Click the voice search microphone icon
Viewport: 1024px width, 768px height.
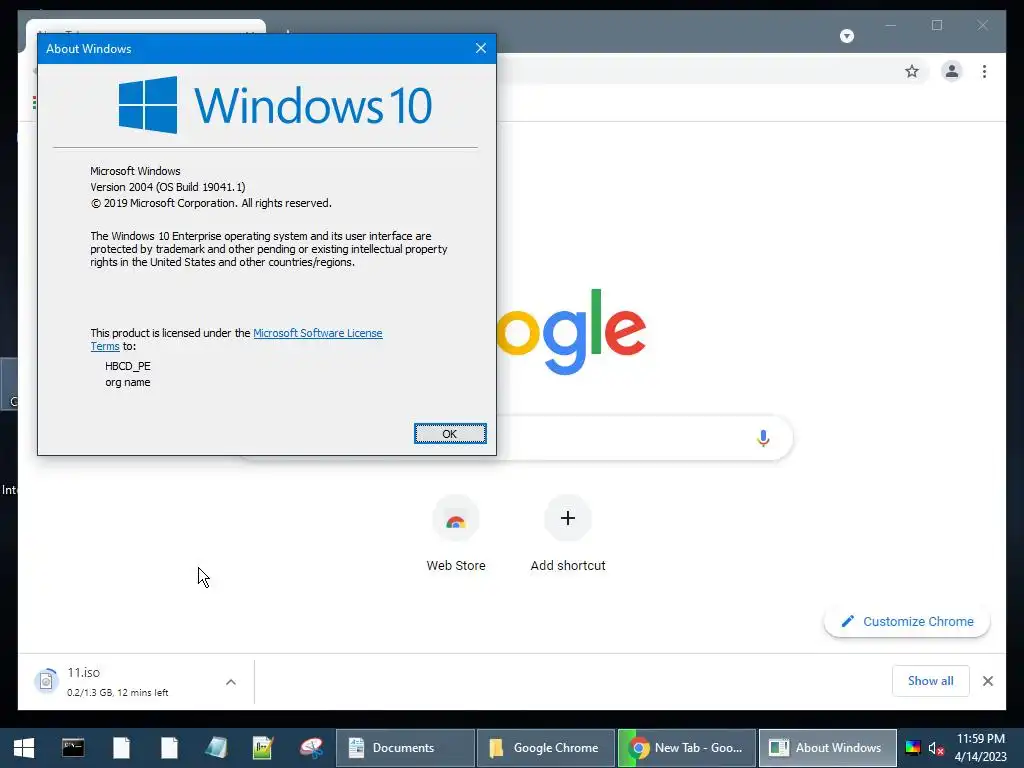[x=763, y=438]
